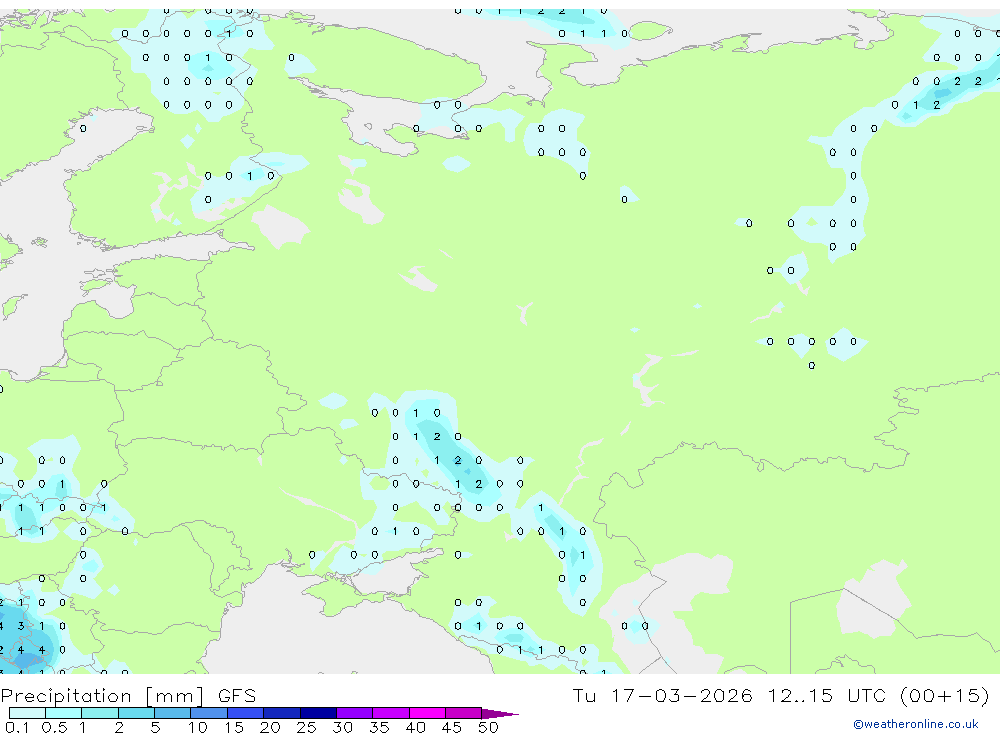Click the legend label '30'
This screenshot has width=1000, height=733.
pos(342,727)
